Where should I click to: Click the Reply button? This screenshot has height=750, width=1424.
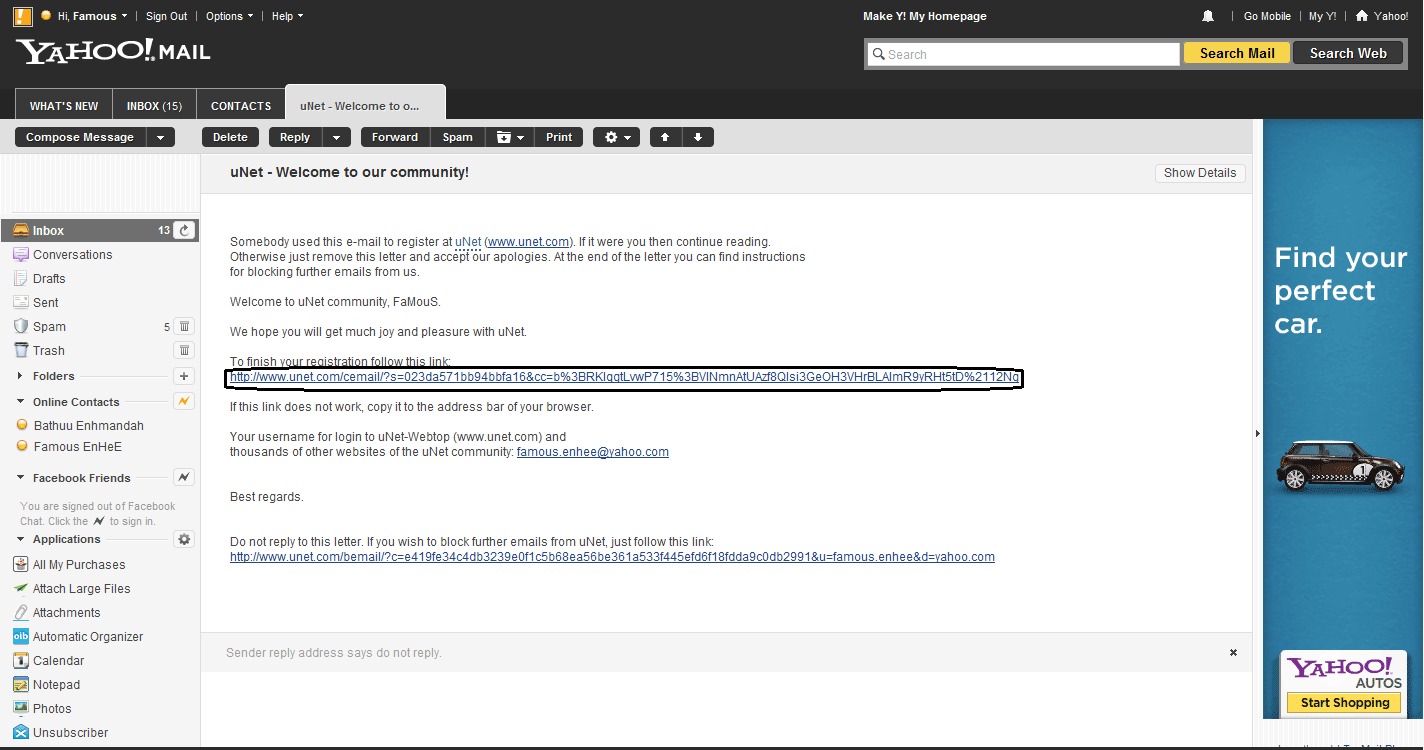(295, 137)
